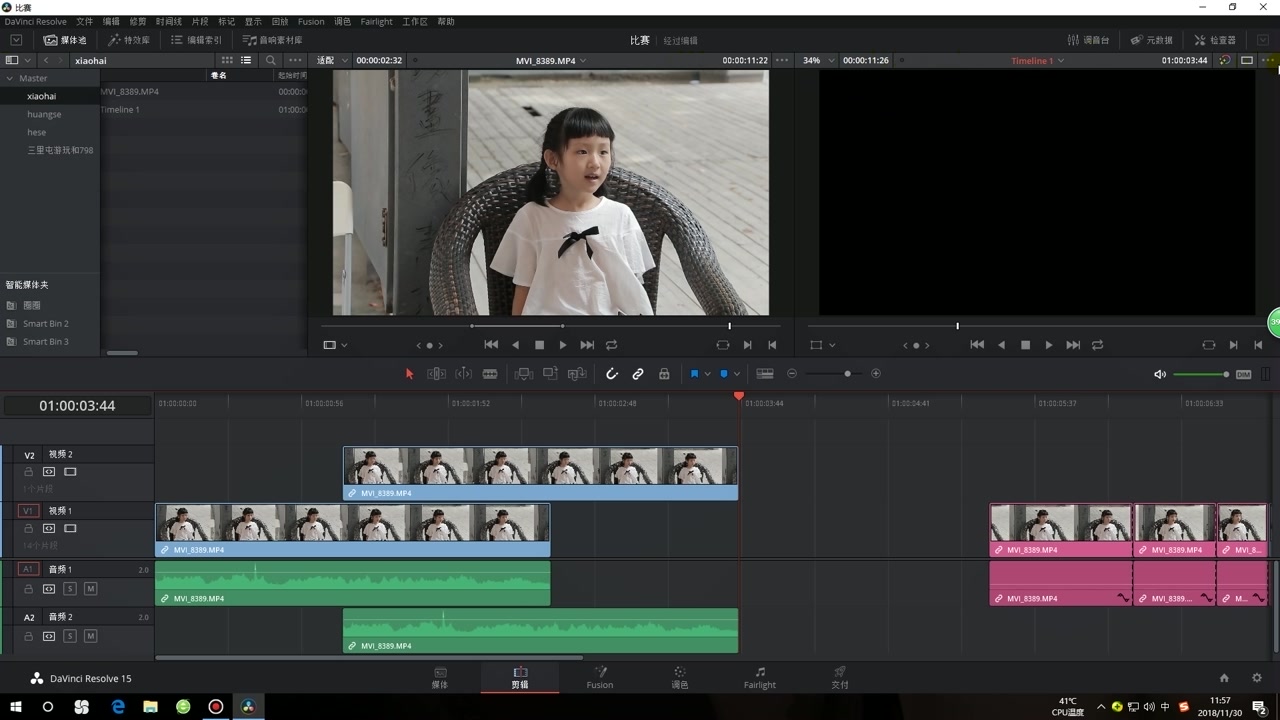Open the 文件 menu

click(85, 21)
